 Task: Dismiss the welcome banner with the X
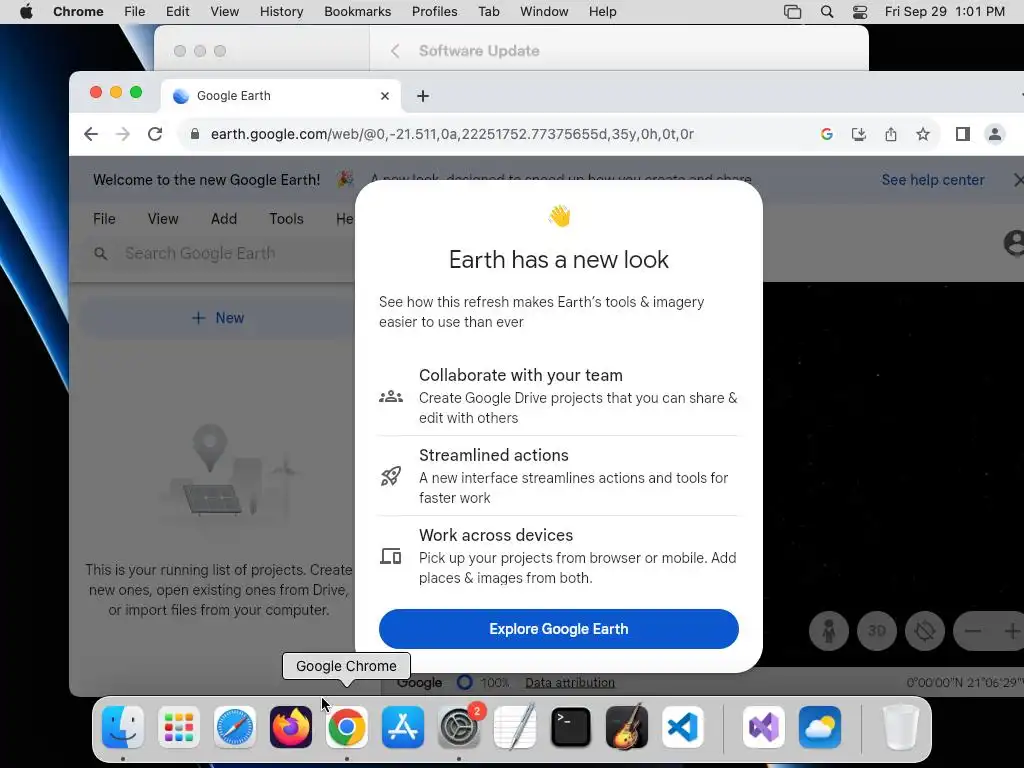coord(1017,180)
